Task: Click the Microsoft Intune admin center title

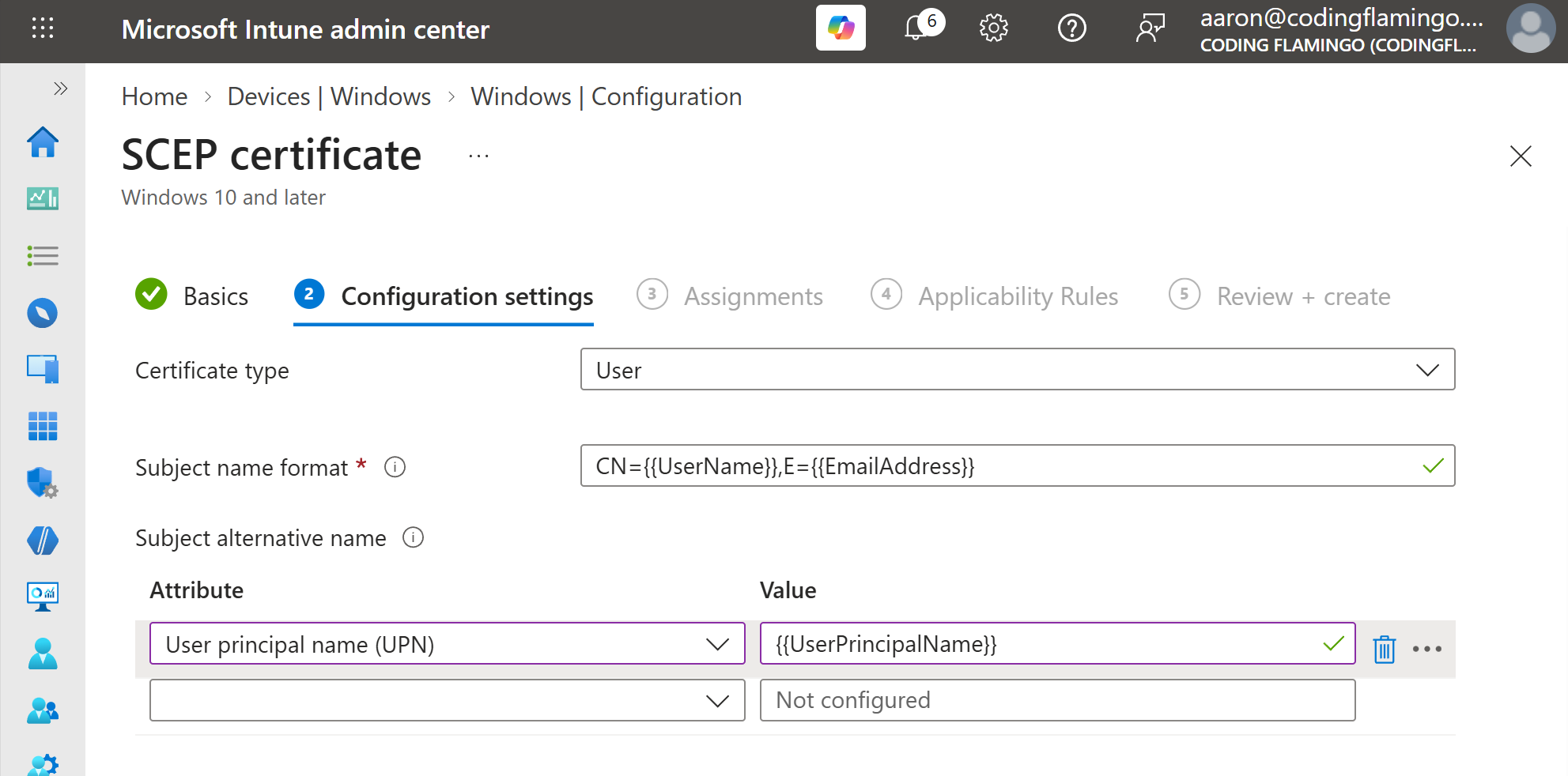Action: coord(305,29)
